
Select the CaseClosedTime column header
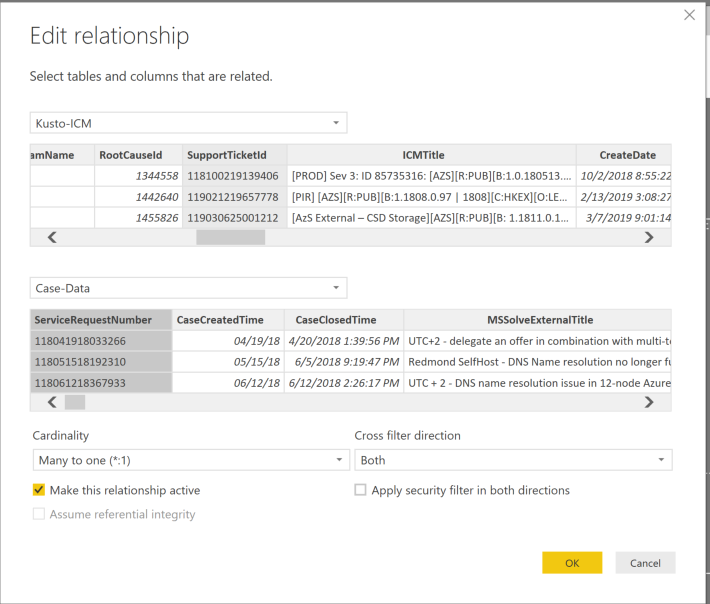[x=344, y=320]
